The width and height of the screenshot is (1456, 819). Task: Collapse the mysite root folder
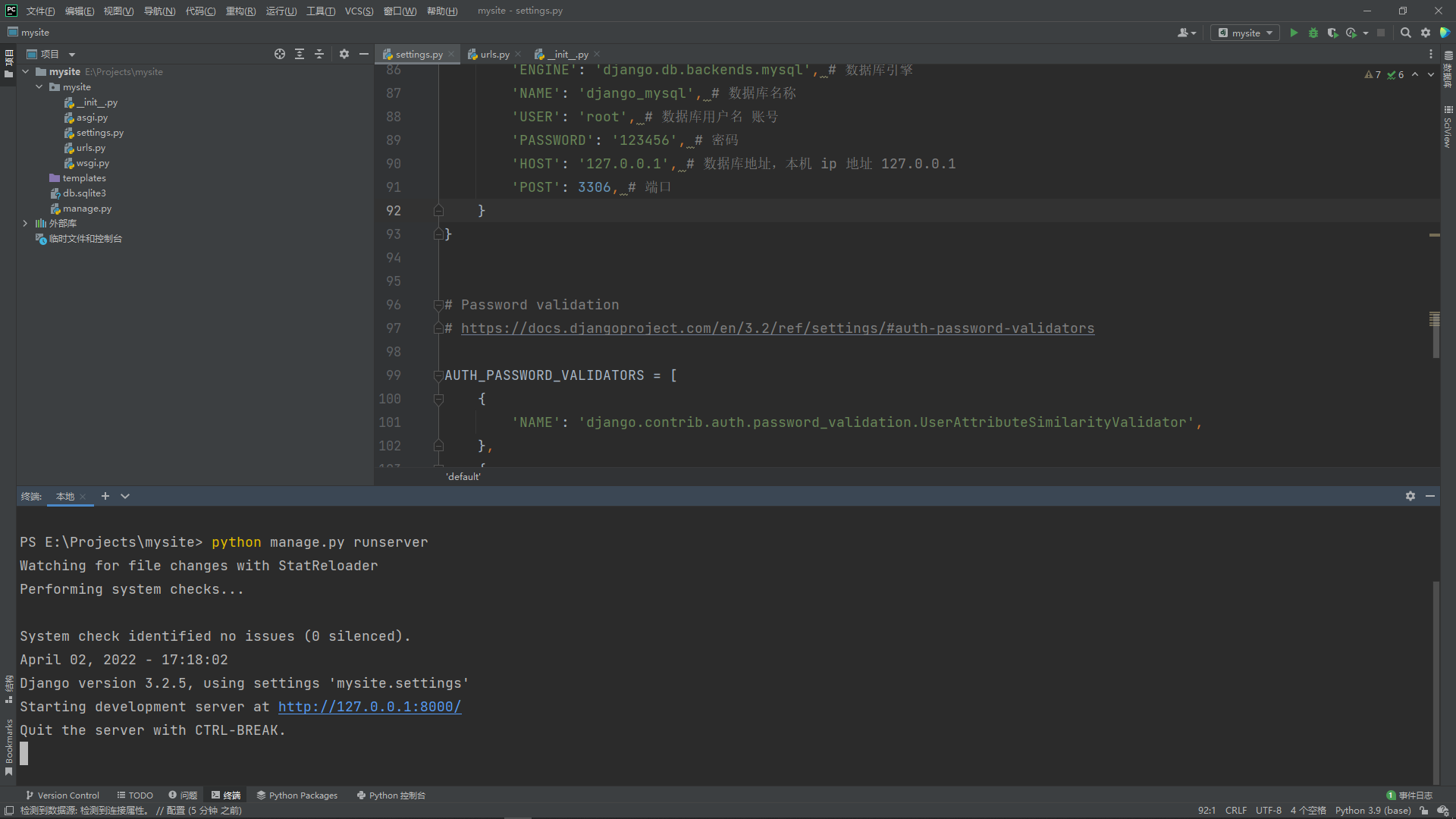click(x=26, y=72)
